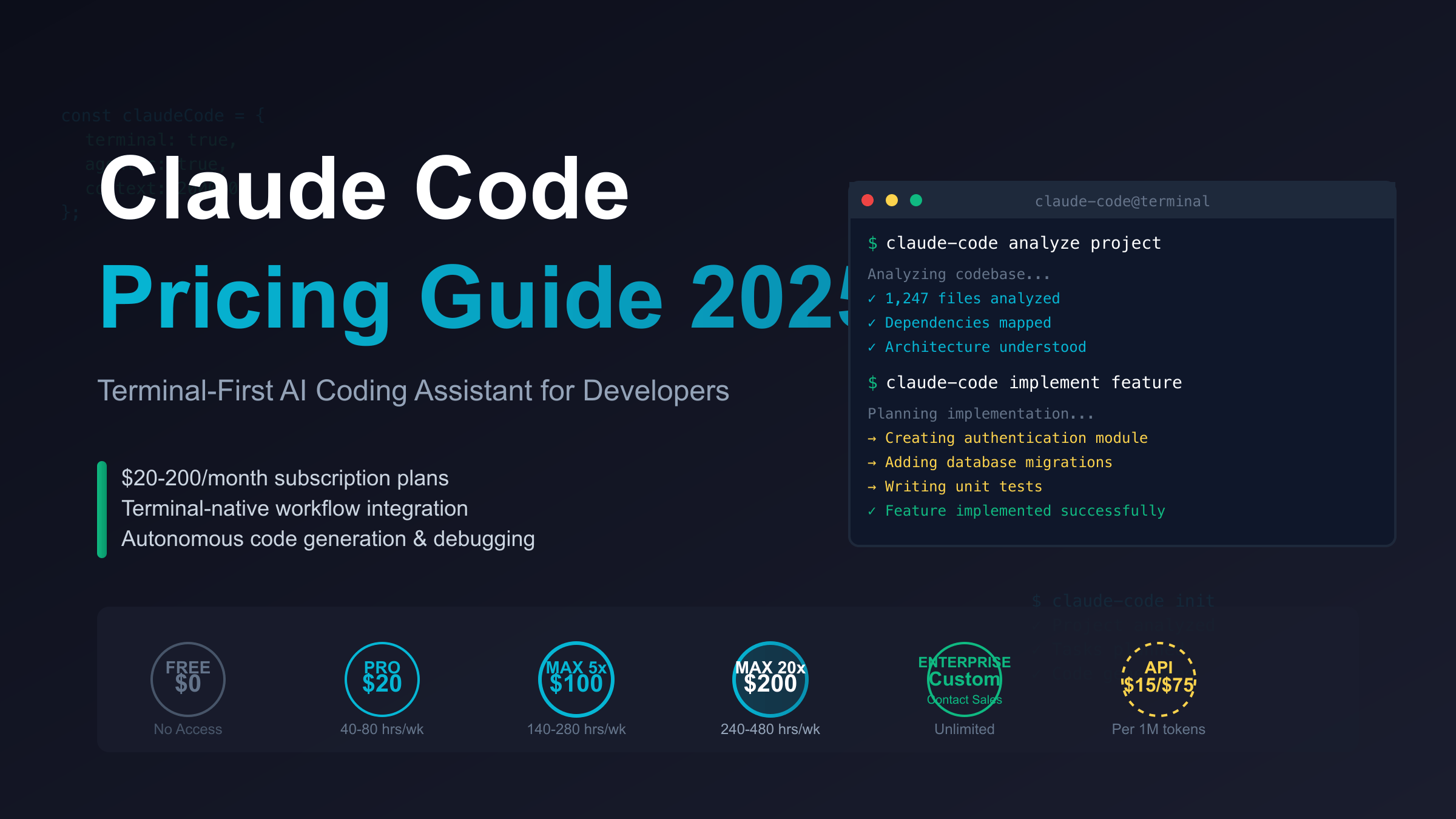Choose the MAX 20x $200 badge

click(770, 679)
